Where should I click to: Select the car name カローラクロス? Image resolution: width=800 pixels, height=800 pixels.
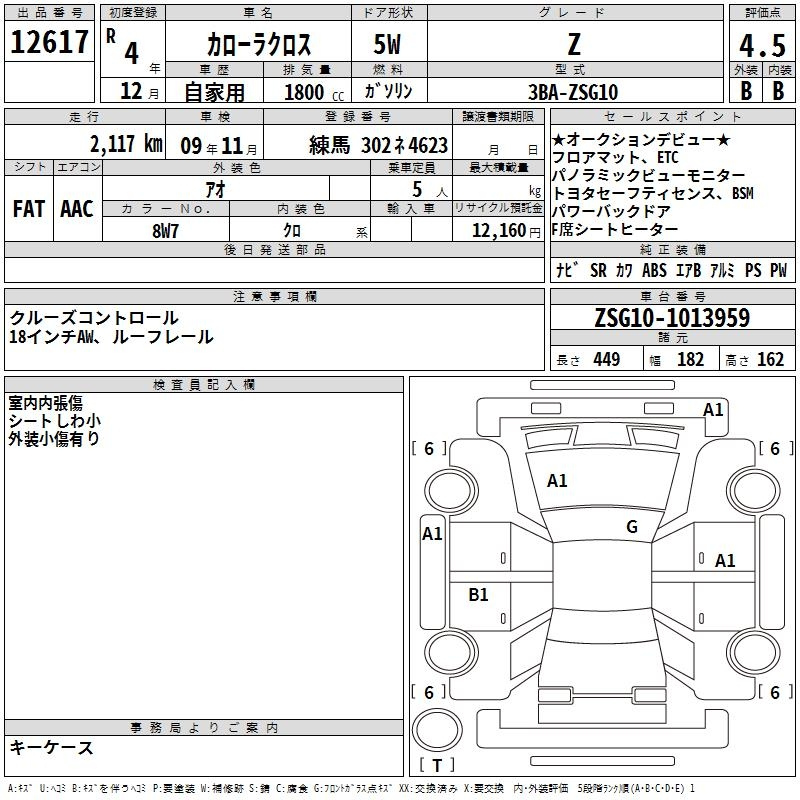[x=259, y=45]
